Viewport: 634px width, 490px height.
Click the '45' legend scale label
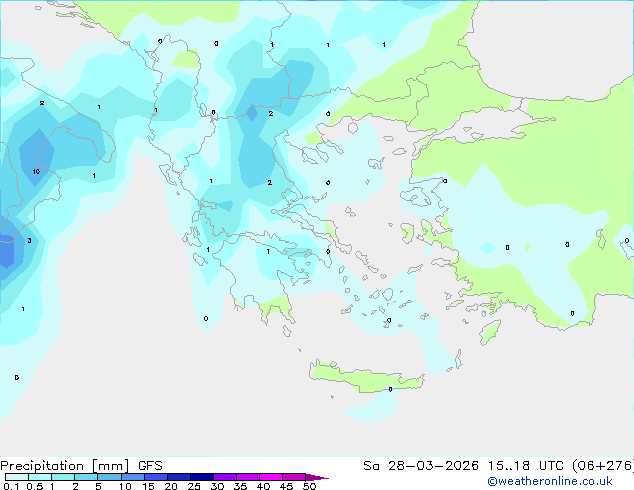tap(286, 486)
